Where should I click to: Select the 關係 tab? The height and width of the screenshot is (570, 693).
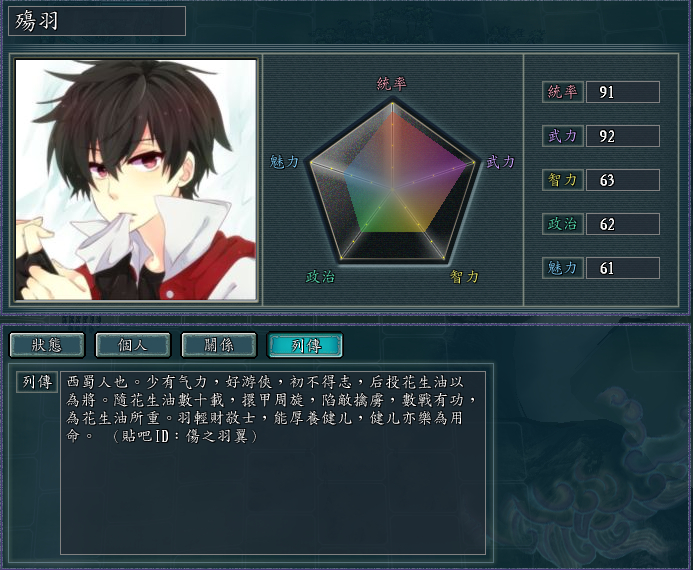click(x=219, y=345)
